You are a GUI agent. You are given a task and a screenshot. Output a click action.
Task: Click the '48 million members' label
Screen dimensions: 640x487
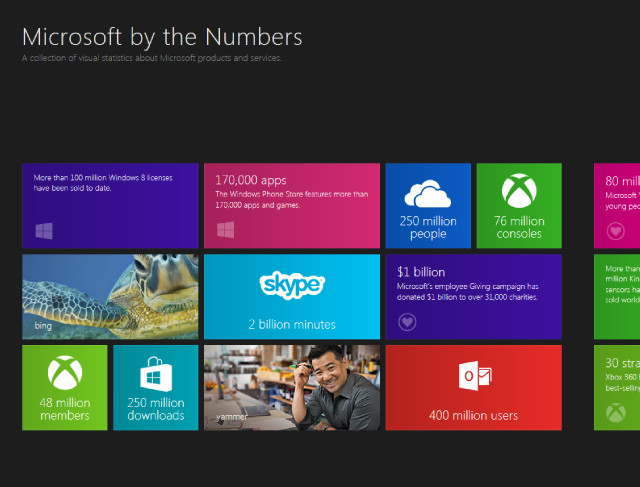[x=65, y=409]
